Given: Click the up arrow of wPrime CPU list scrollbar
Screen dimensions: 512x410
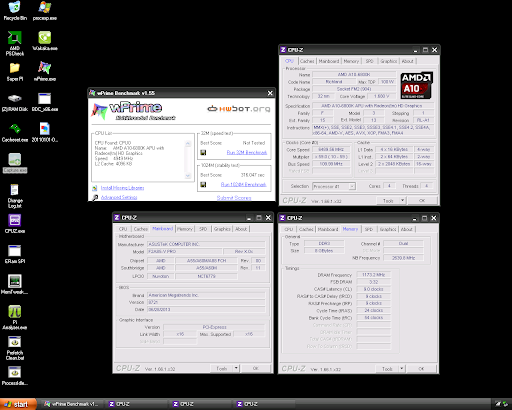Looking at the screenshot, I should coord(188,144).
